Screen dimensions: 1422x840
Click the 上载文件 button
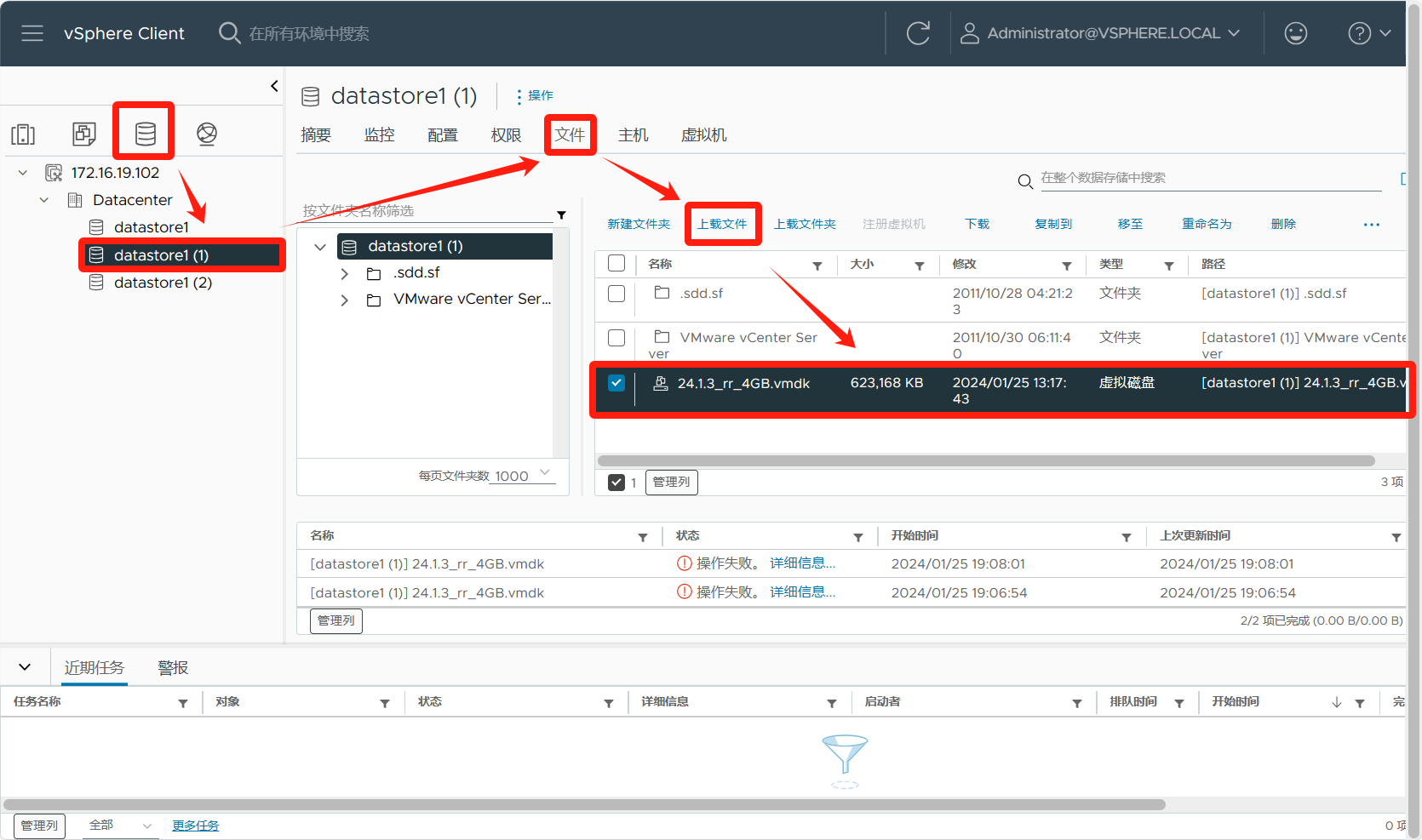click(722, 224)
